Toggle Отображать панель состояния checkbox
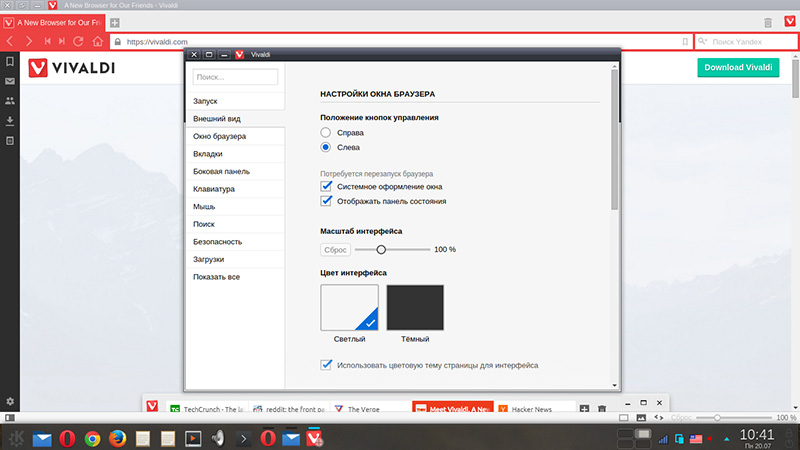The height and width of the screenshot is (450, 800). click(x=326, y=201)
